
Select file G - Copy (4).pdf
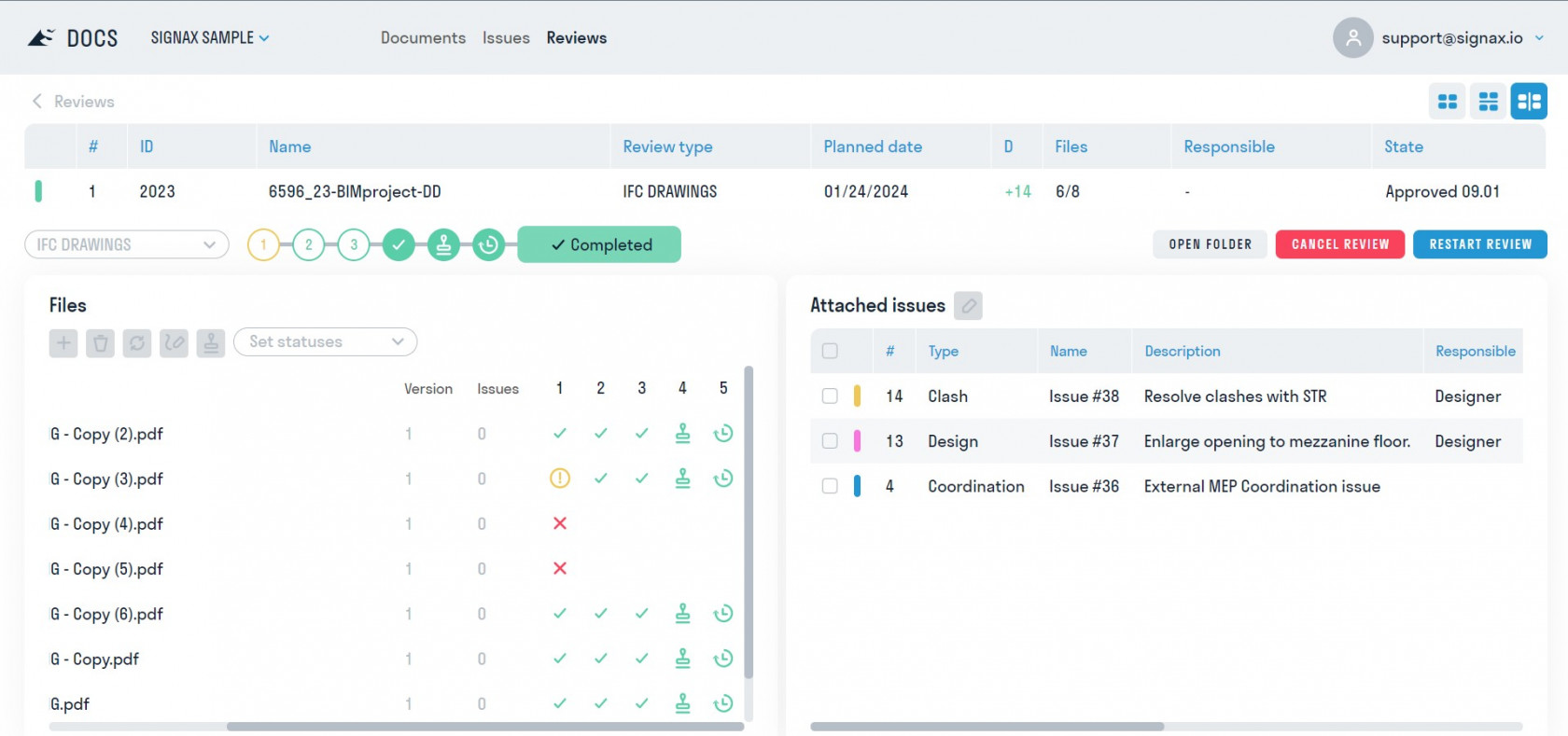106,524
